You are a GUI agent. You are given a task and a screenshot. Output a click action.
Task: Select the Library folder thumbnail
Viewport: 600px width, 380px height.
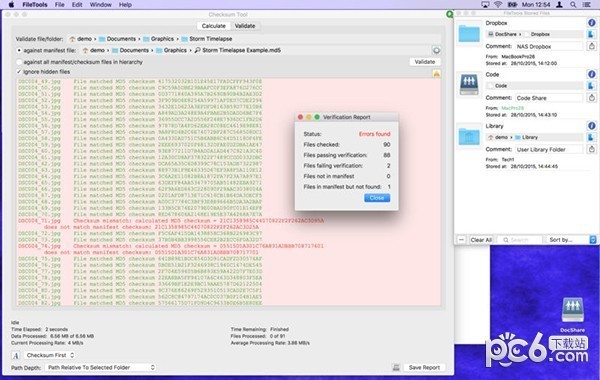(469, 136)
